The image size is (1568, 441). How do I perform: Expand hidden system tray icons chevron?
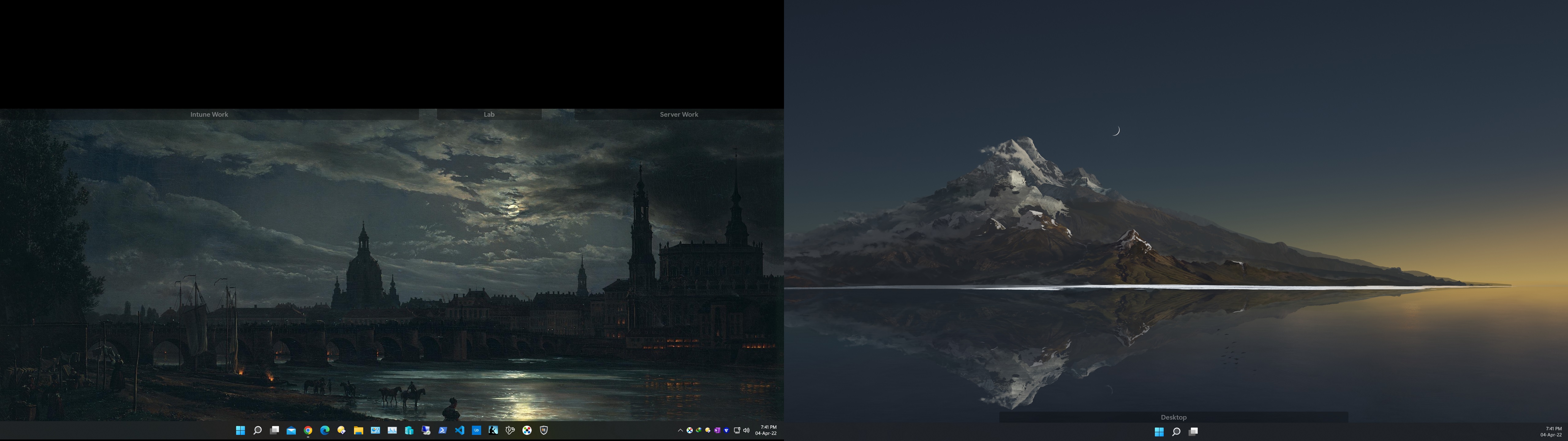[x=680, y=431]
